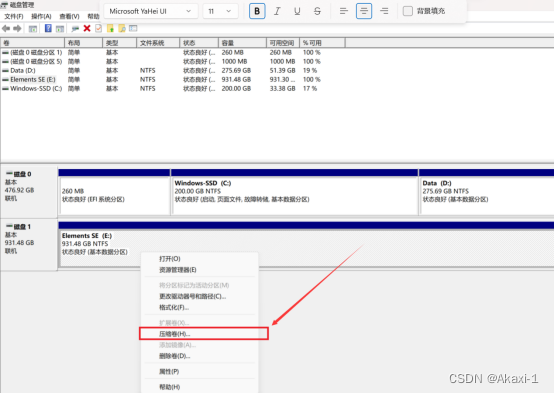Click the 33.38 GB free space cell
554x393 pixels.
pyautogui.click(x=282, y=88)
